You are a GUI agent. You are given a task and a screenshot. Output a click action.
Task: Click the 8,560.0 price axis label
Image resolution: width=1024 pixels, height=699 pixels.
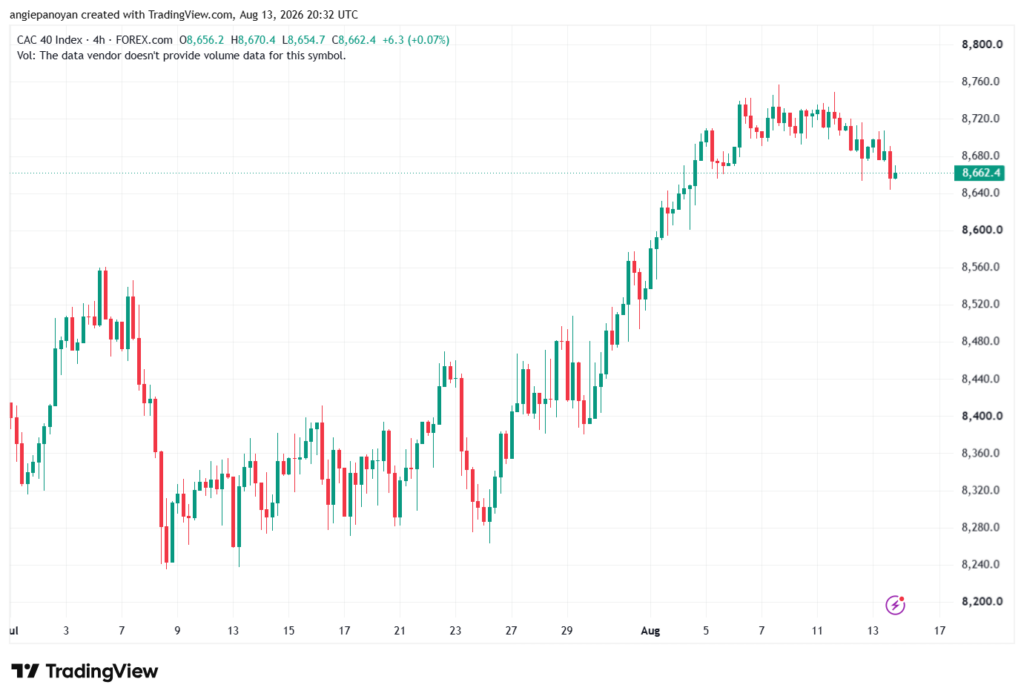pyautogui.click(x=981, y=267)
